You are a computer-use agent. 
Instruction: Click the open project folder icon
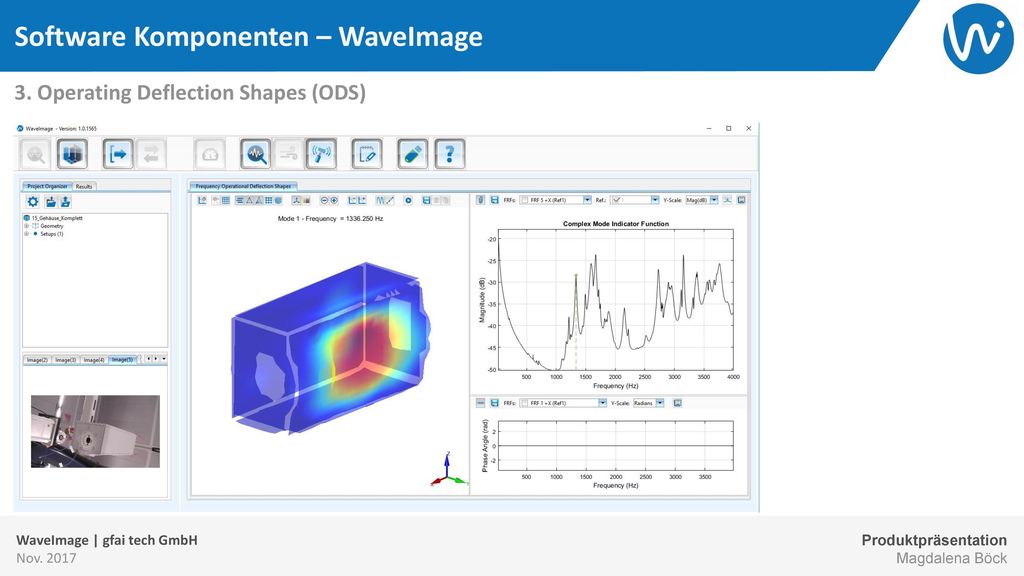[x=50, y=202]
